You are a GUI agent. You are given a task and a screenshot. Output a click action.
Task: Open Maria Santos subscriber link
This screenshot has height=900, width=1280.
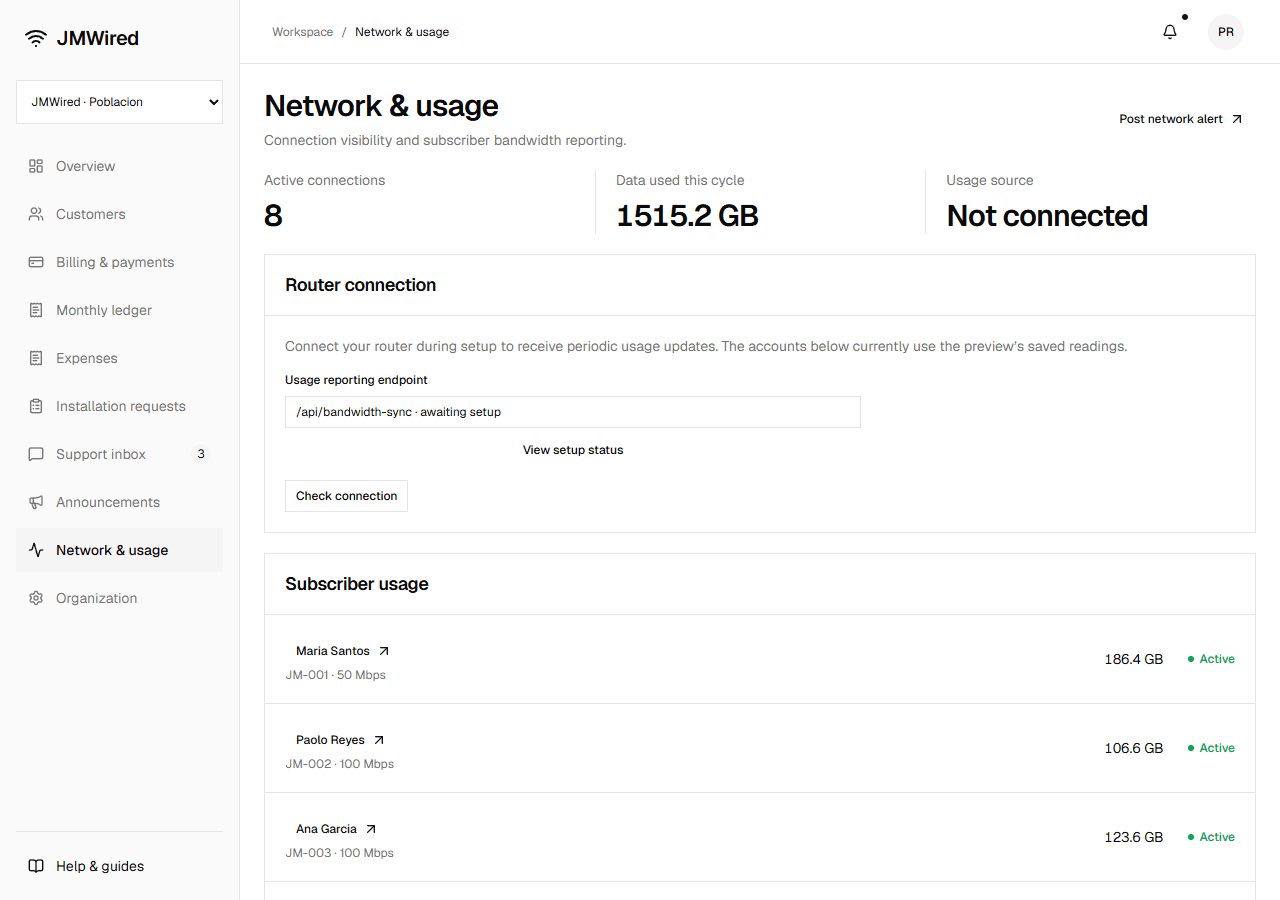point(343,651)
